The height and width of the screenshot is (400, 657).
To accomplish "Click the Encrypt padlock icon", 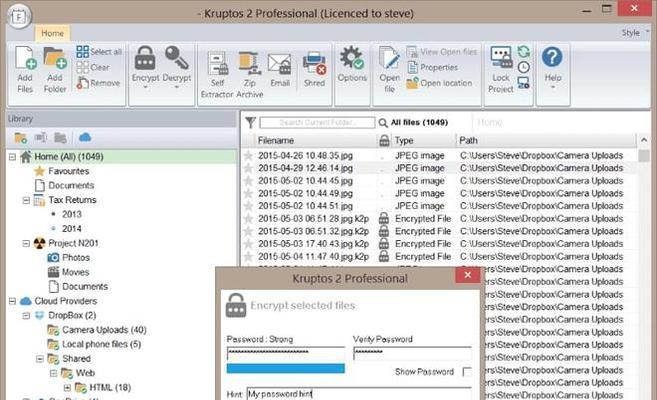I will pos(145,58).
